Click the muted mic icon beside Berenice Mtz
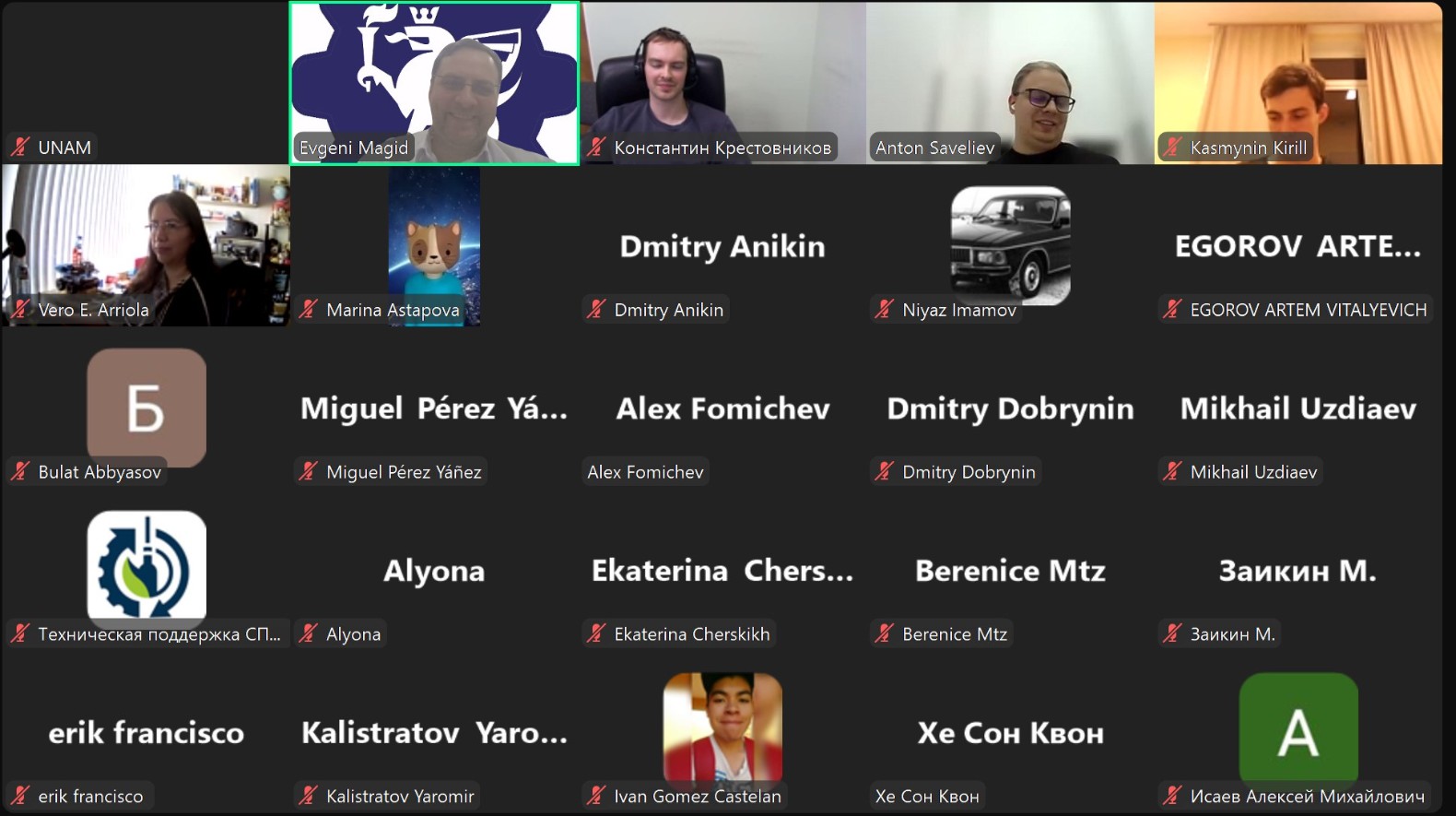The image size is (1456, 816). click(885, 633)
